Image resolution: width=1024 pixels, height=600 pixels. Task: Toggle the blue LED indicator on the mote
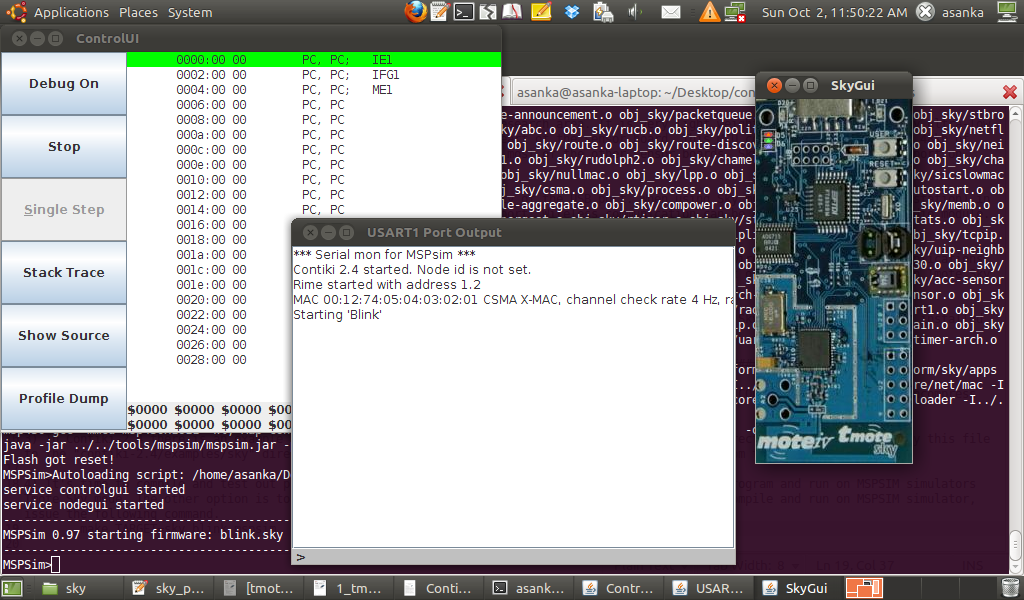click(x=768, y=147)
